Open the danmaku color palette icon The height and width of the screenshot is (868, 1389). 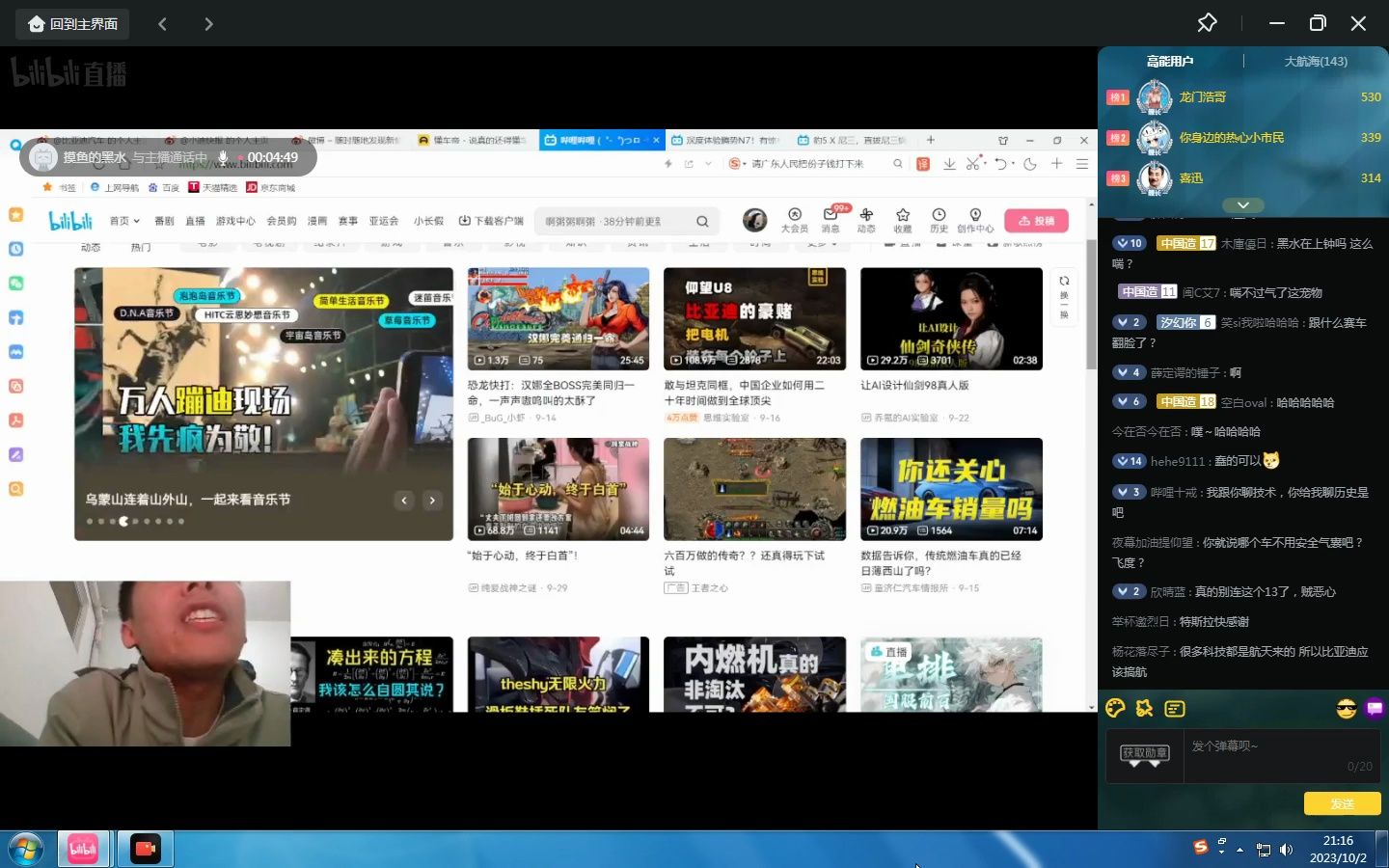click(1116, 709)
